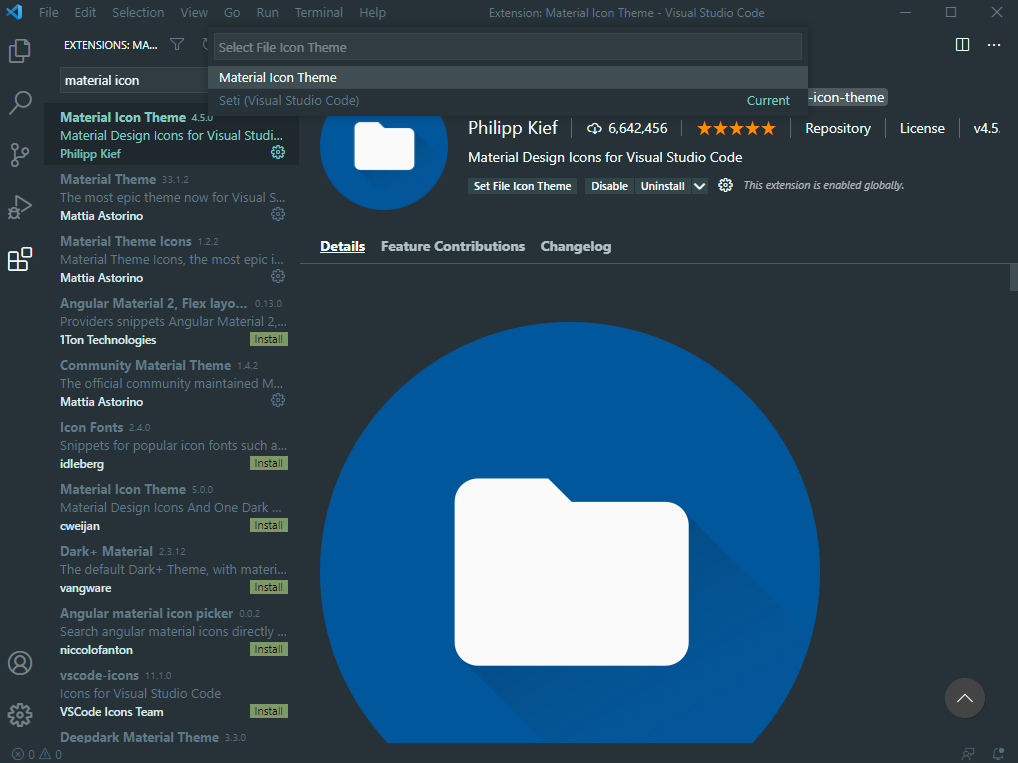Image resolution: width=1018 pixels, height=763 pixels.
Task: Open the manage gear for Material Theme Icons
Action: pos(278,277)
